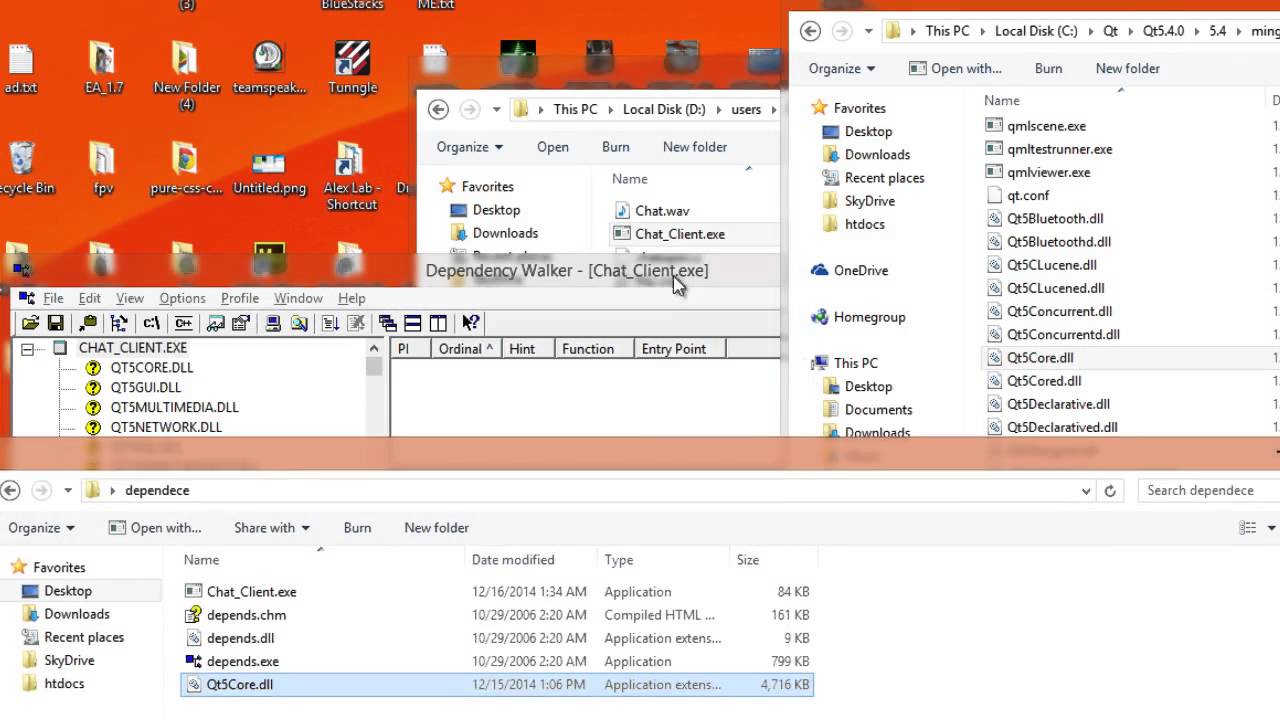Select Recycle Bin desktop icon
The height and width of the screenshot is (720, 1280).
22,168
